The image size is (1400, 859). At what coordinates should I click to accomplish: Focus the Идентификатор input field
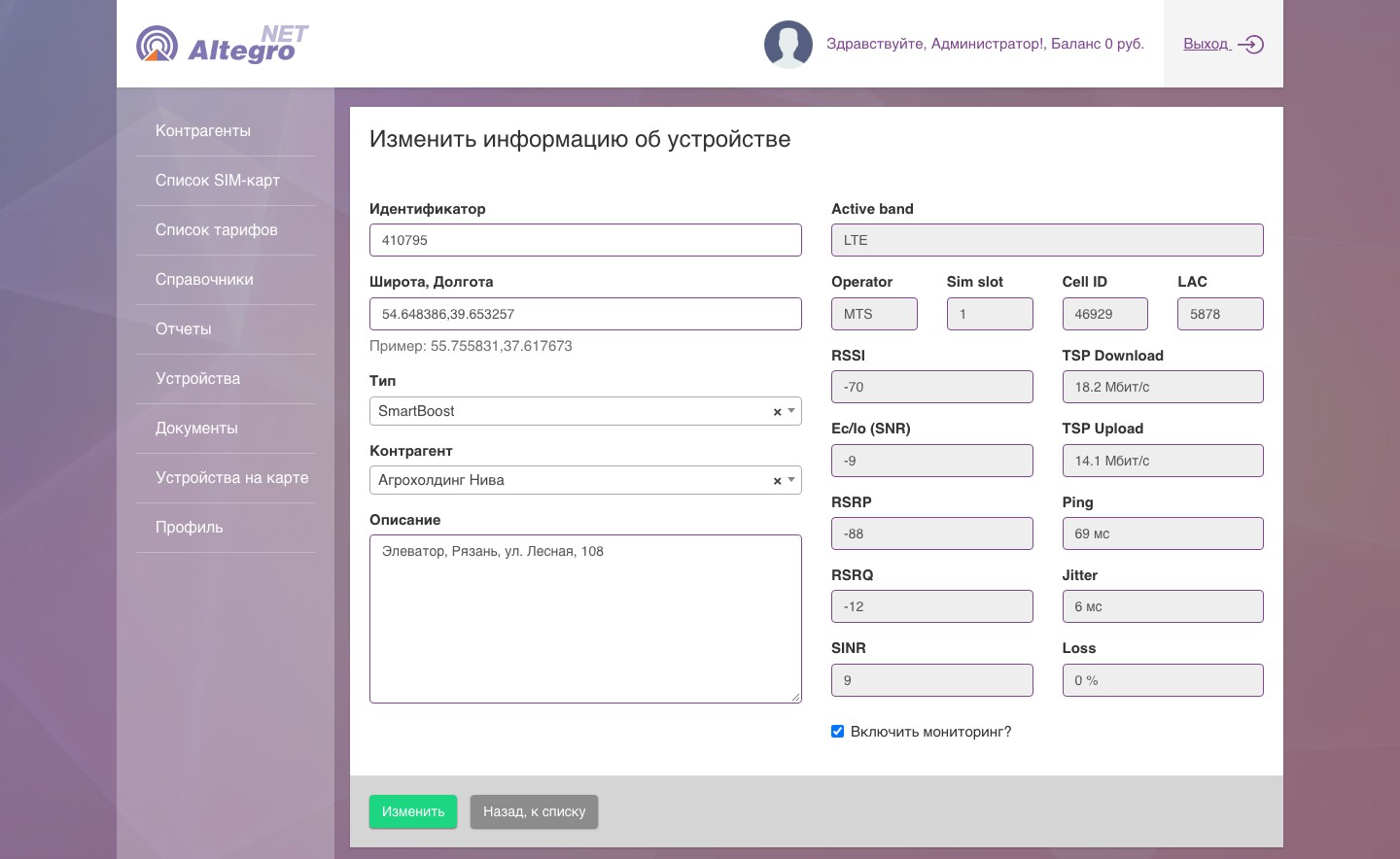585,240
